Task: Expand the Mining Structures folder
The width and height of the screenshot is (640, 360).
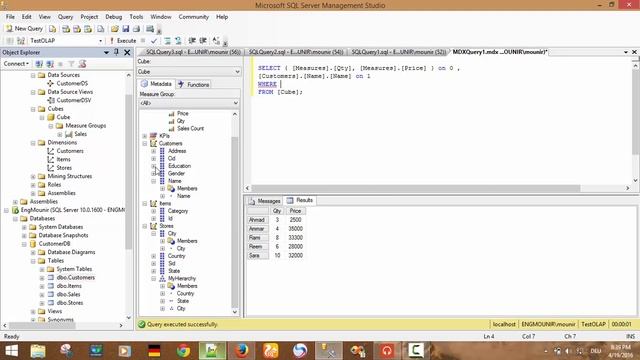Action: [x=33, y=177]
